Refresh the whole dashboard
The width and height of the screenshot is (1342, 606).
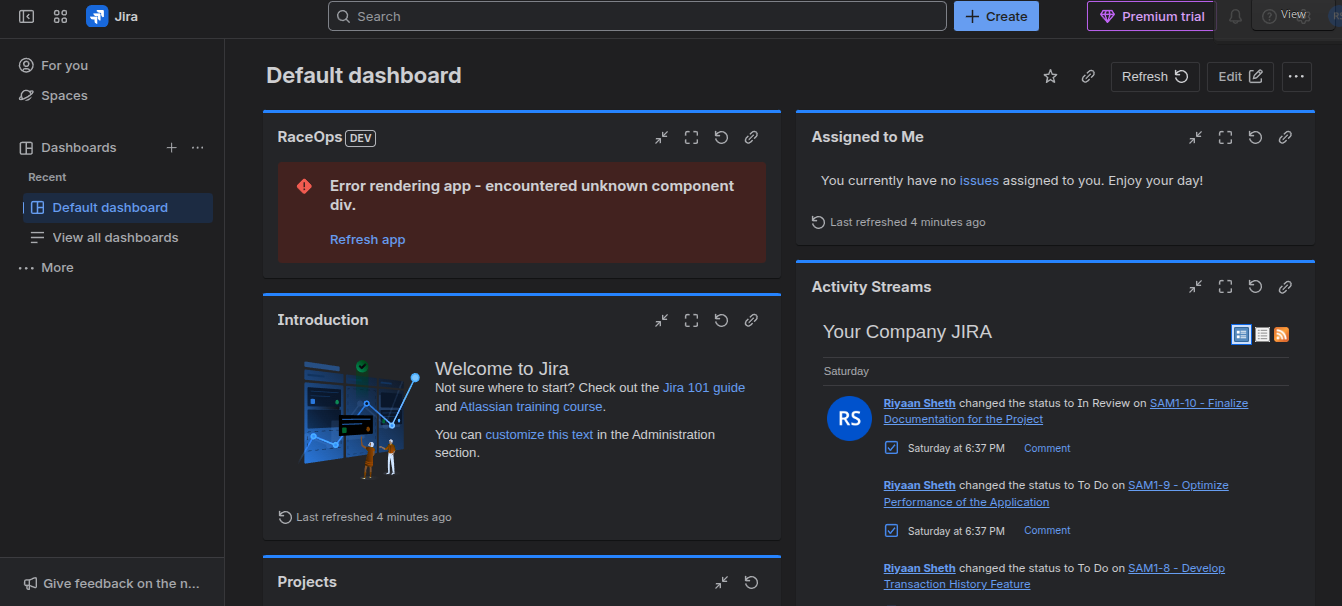(1155, 76)
